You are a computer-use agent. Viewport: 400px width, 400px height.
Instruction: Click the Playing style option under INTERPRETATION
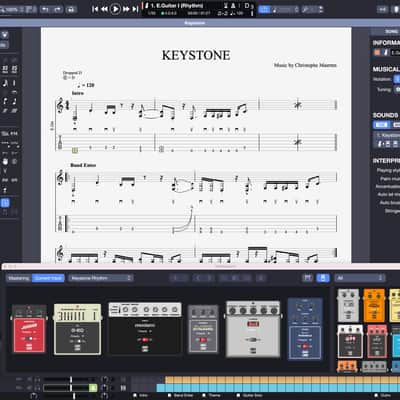point(388,170)
